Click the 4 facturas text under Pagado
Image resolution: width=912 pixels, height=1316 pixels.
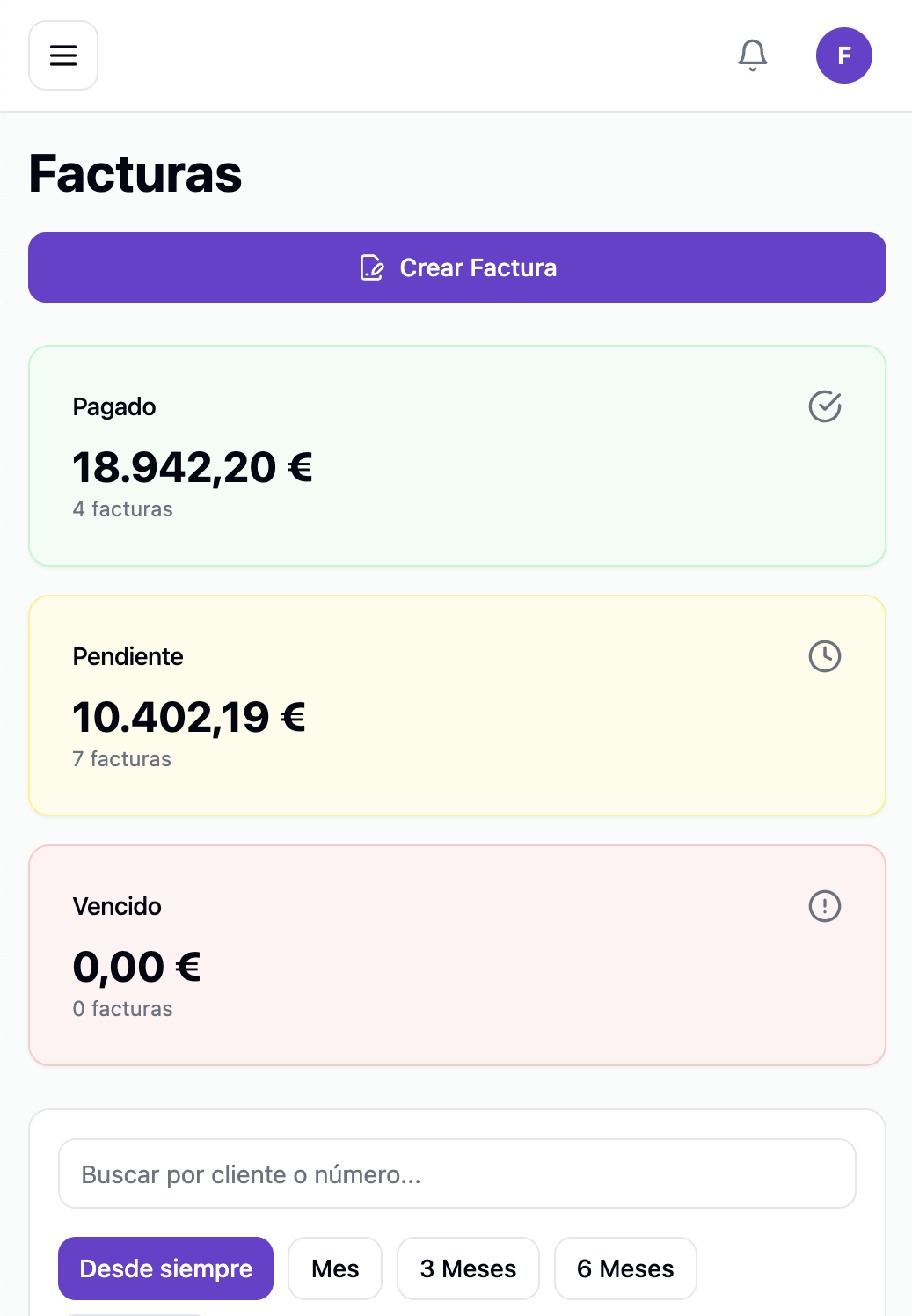[x=122, y=509]
